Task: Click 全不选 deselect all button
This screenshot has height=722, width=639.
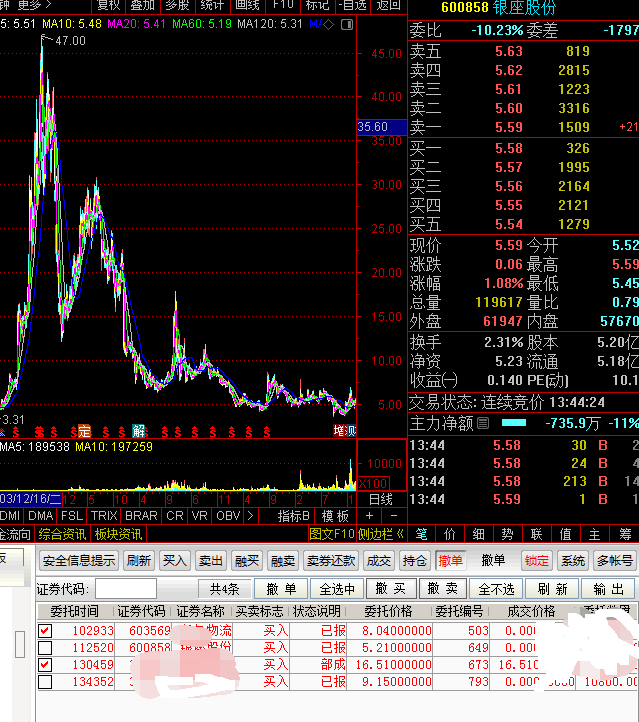Action: (496, 589)
